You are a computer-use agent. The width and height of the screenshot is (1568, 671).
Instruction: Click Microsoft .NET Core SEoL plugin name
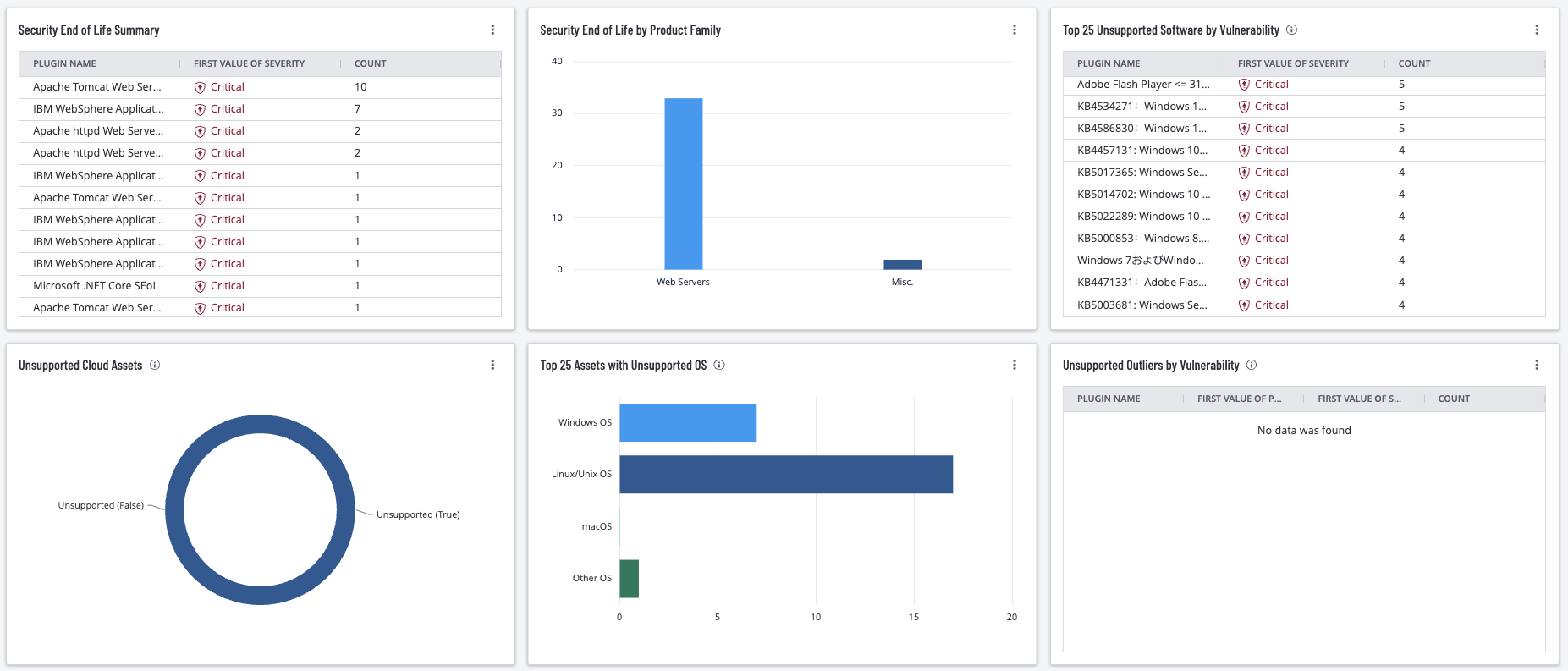click(96, 286)
